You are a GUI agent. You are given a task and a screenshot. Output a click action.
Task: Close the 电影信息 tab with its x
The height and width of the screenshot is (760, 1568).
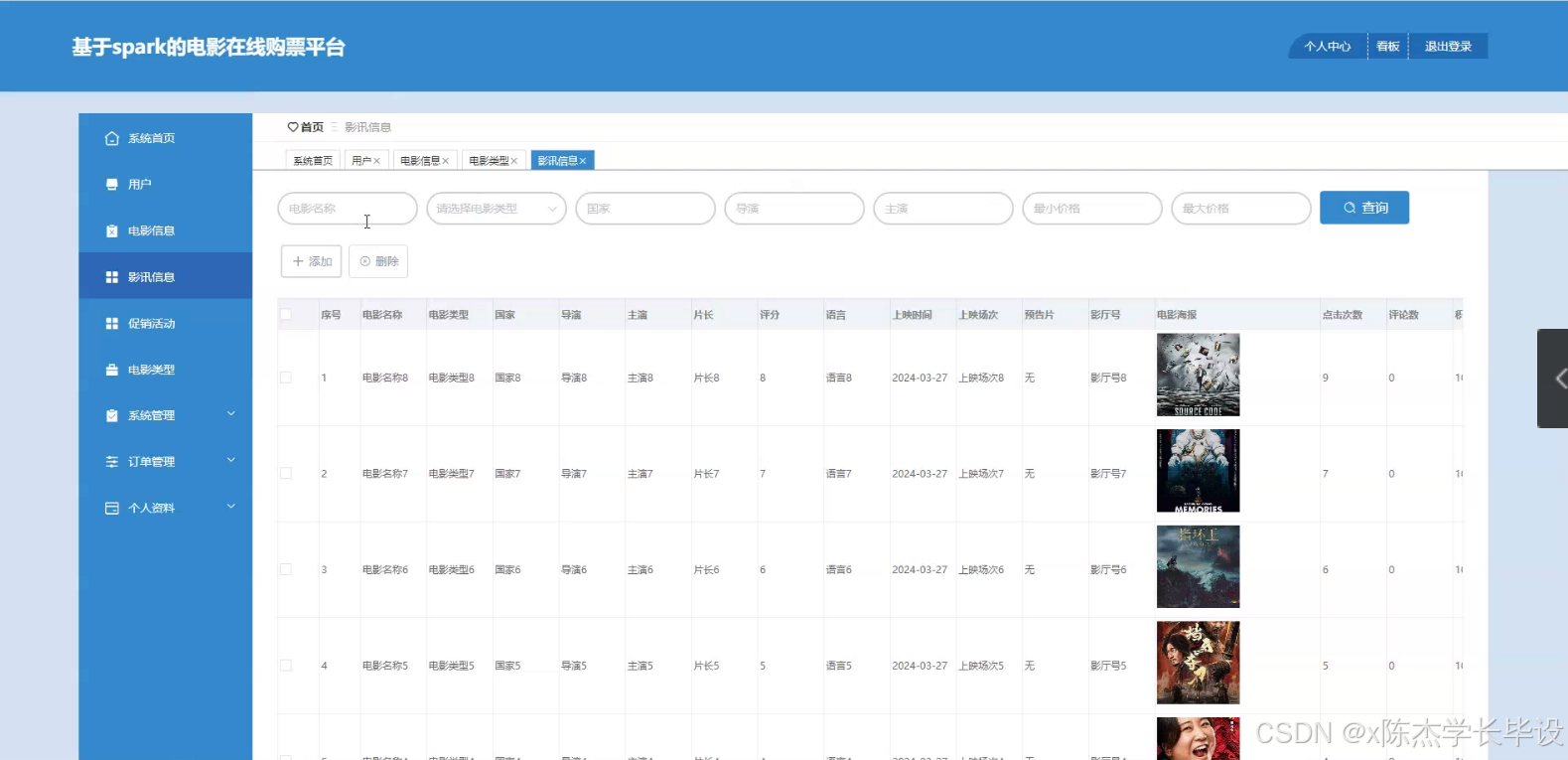pos(446,161)
